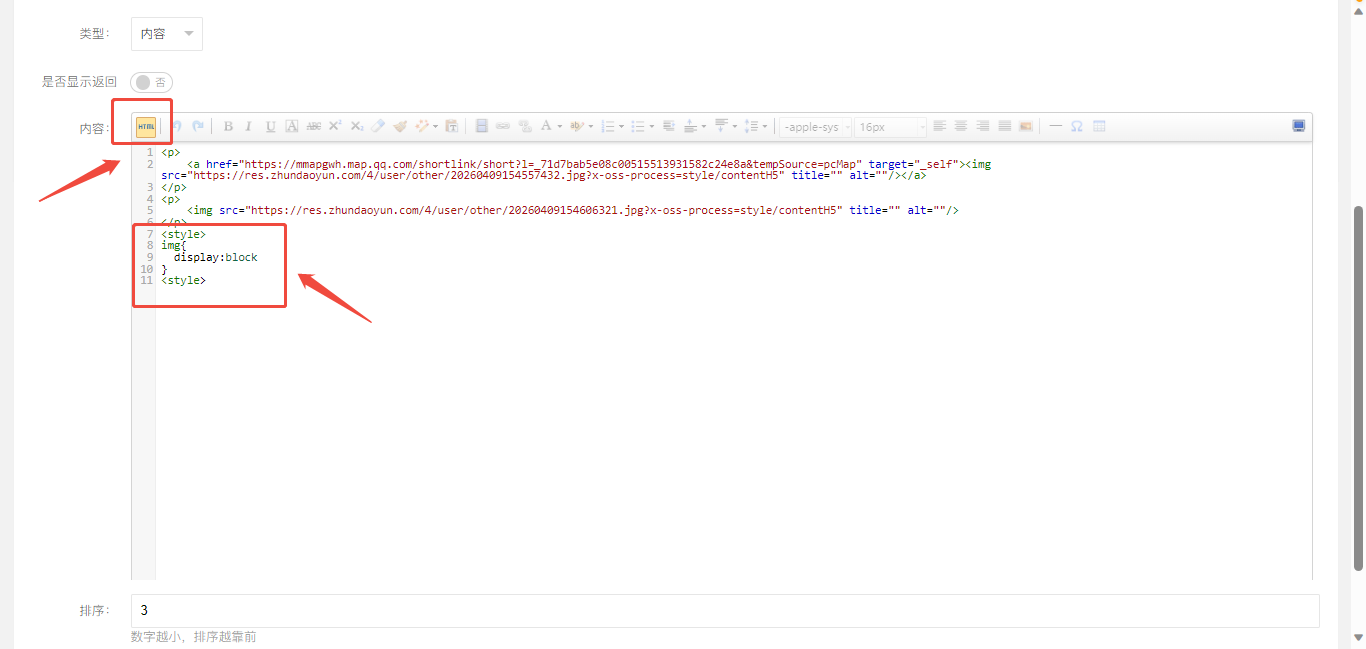Toggle the 是否显示返回 switch
This screenshot has height=649, width=1366.
[x=151, y=82]
